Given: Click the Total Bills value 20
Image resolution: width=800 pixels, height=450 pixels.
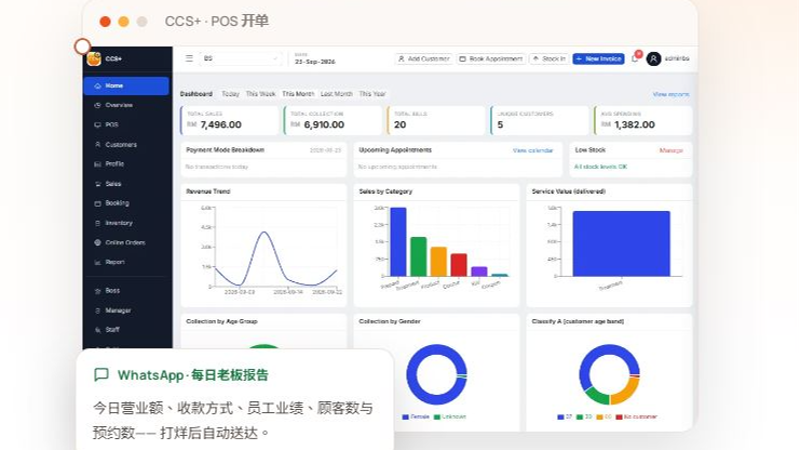Looking at the screenshot, I should click(400, 124).
